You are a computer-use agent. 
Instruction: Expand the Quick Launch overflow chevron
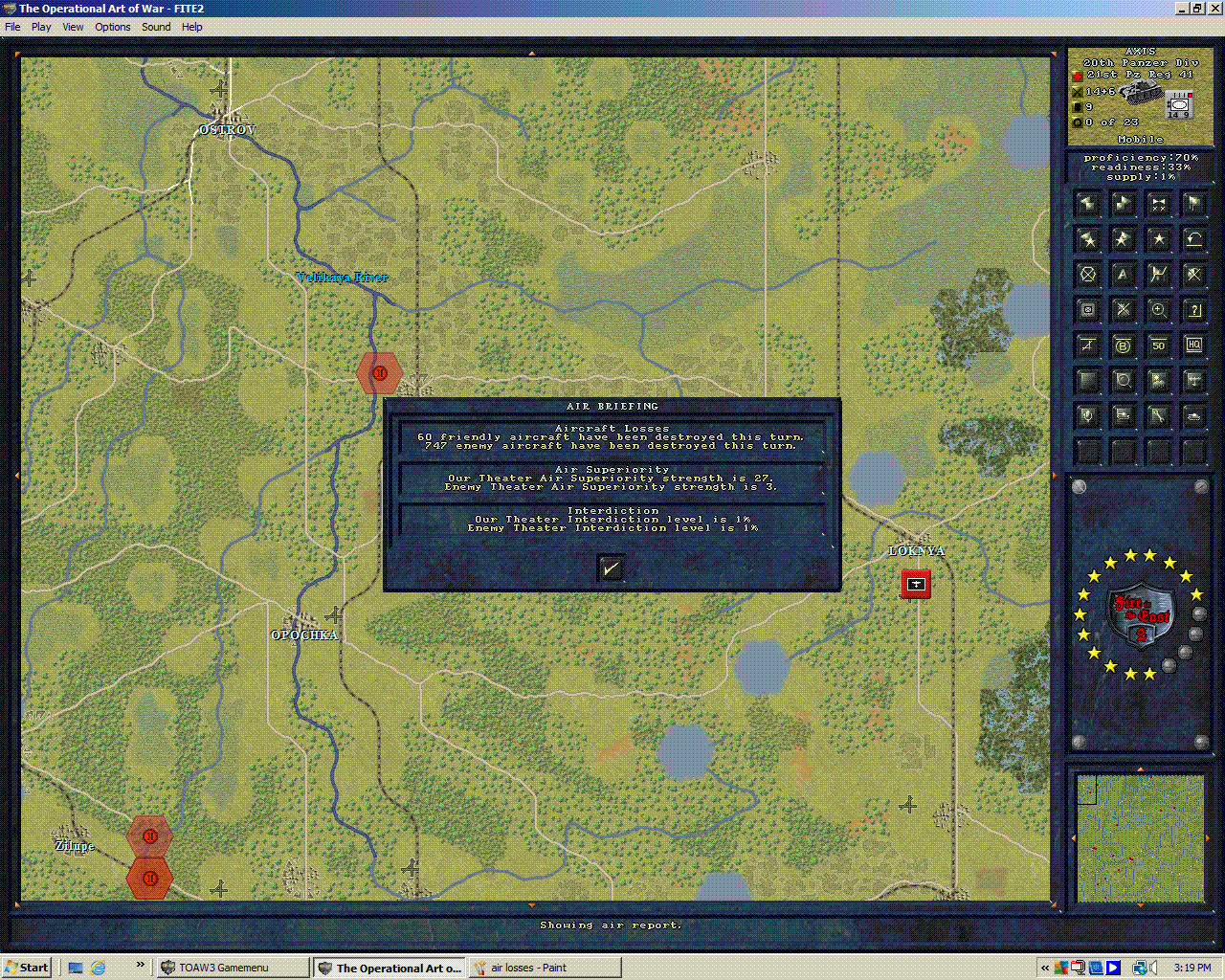tap(140, 967)
